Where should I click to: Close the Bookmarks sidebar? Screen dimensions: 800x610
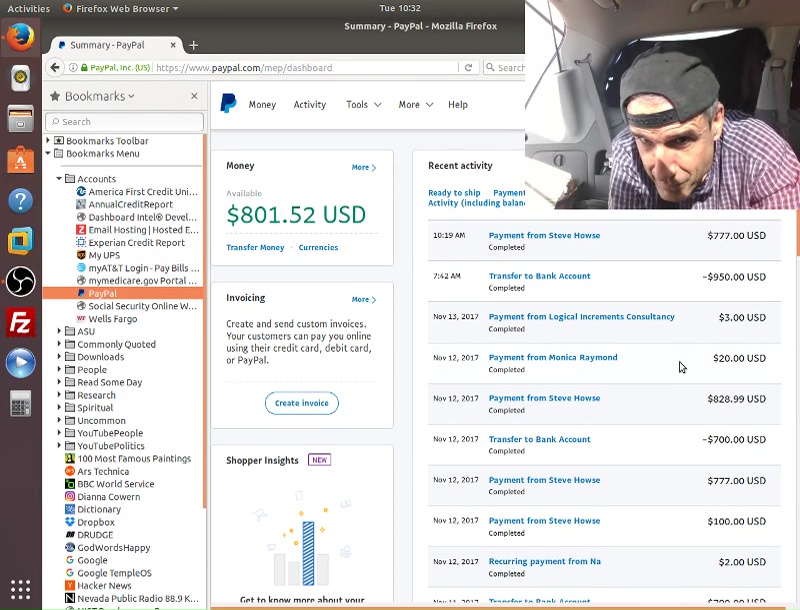(x=194, y=96)
